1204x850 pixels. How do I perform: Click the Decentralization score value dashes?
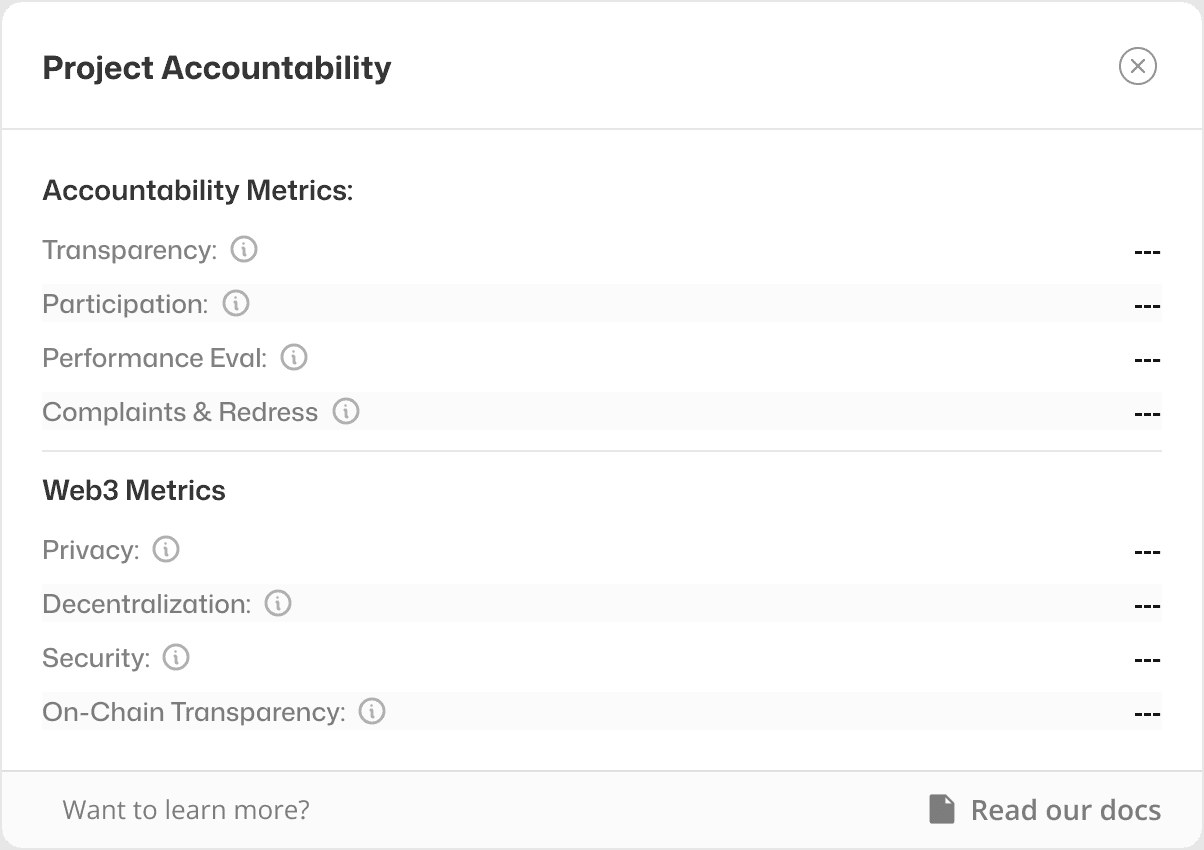(x=1147, y=605)
